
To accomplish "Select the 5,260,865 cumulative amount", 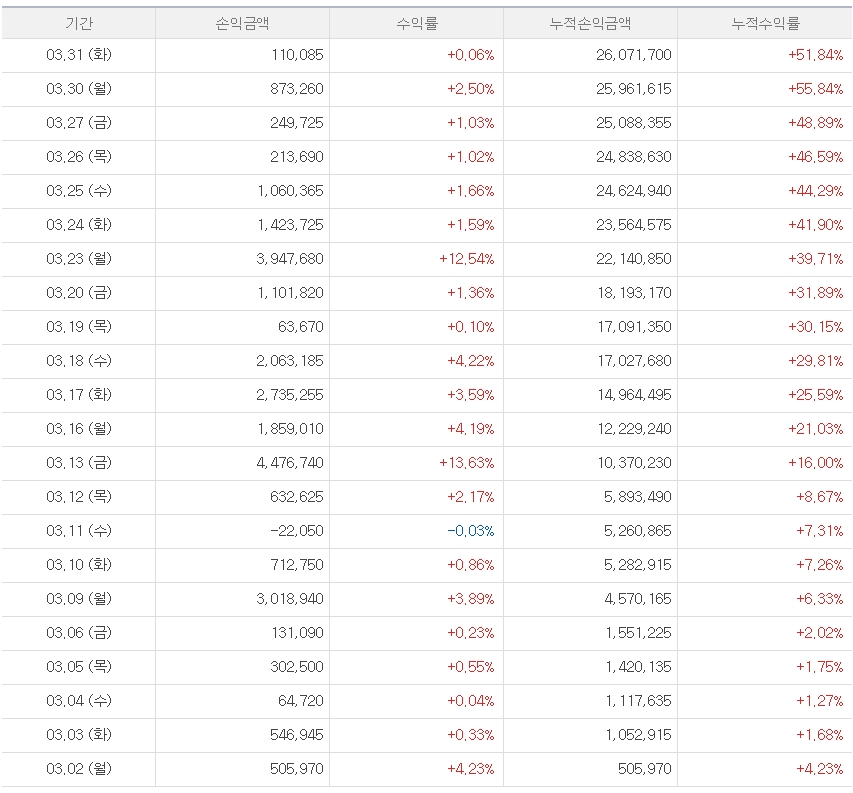I will [x=638, y=531].
